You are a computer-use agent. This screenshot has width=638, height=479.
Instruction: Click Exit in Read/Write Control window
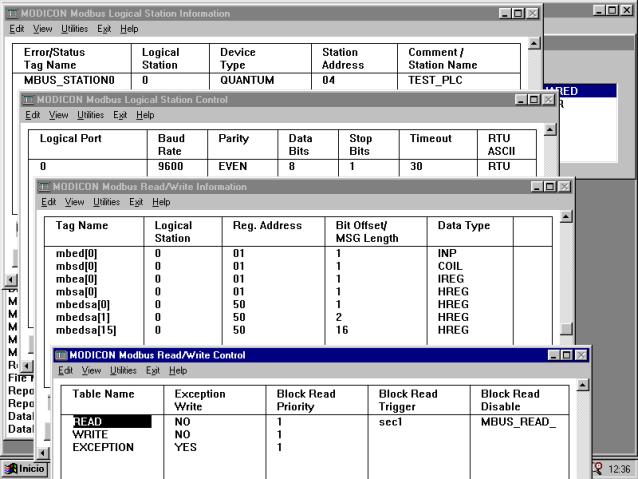(153, 370)
